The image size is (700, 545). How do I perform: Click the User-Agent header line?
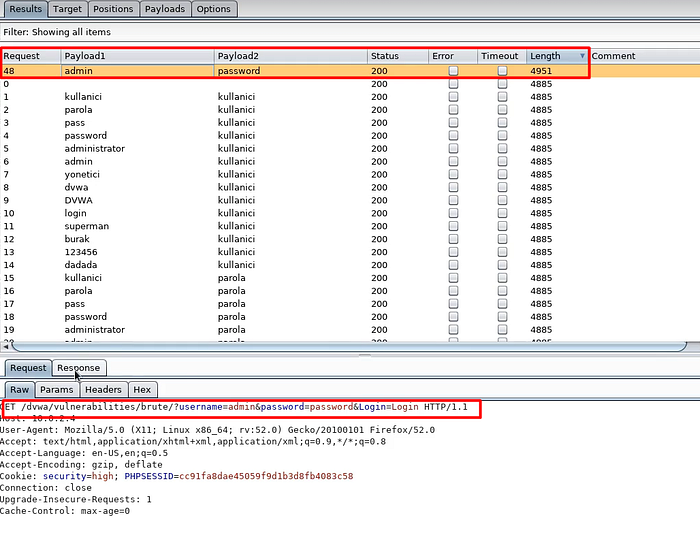[x=217, y=430]
